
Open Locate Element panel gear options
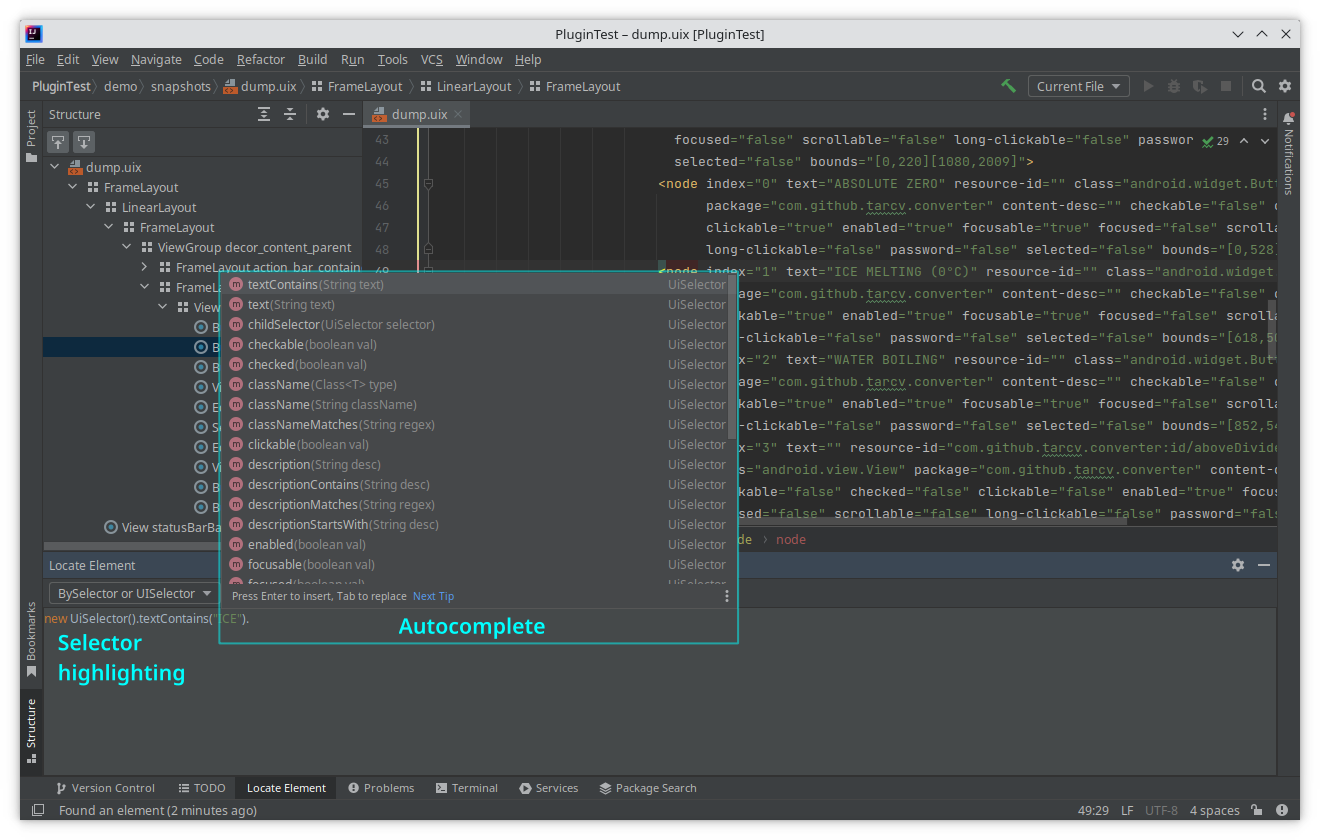pyautogui.click(x=1238, y=565)
